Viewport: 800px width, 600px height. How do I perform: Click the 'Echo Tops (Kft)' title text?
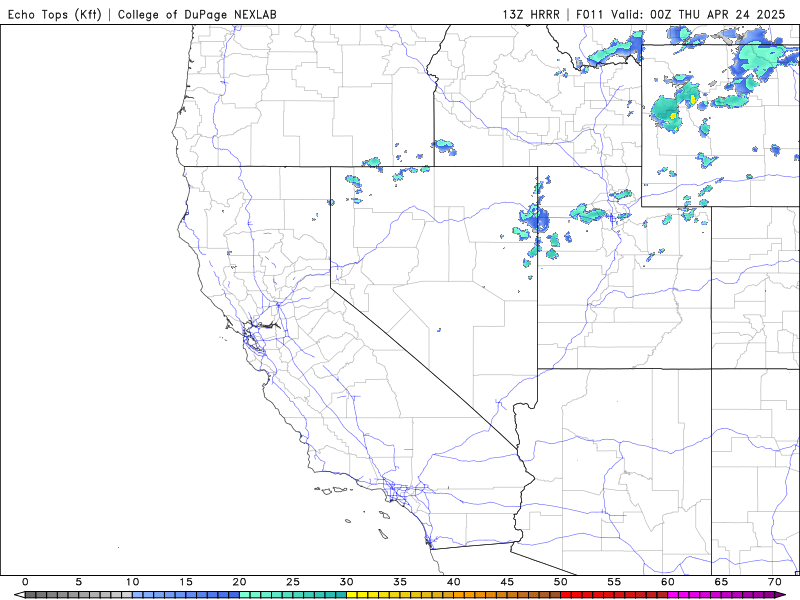[x=55, y=14]
